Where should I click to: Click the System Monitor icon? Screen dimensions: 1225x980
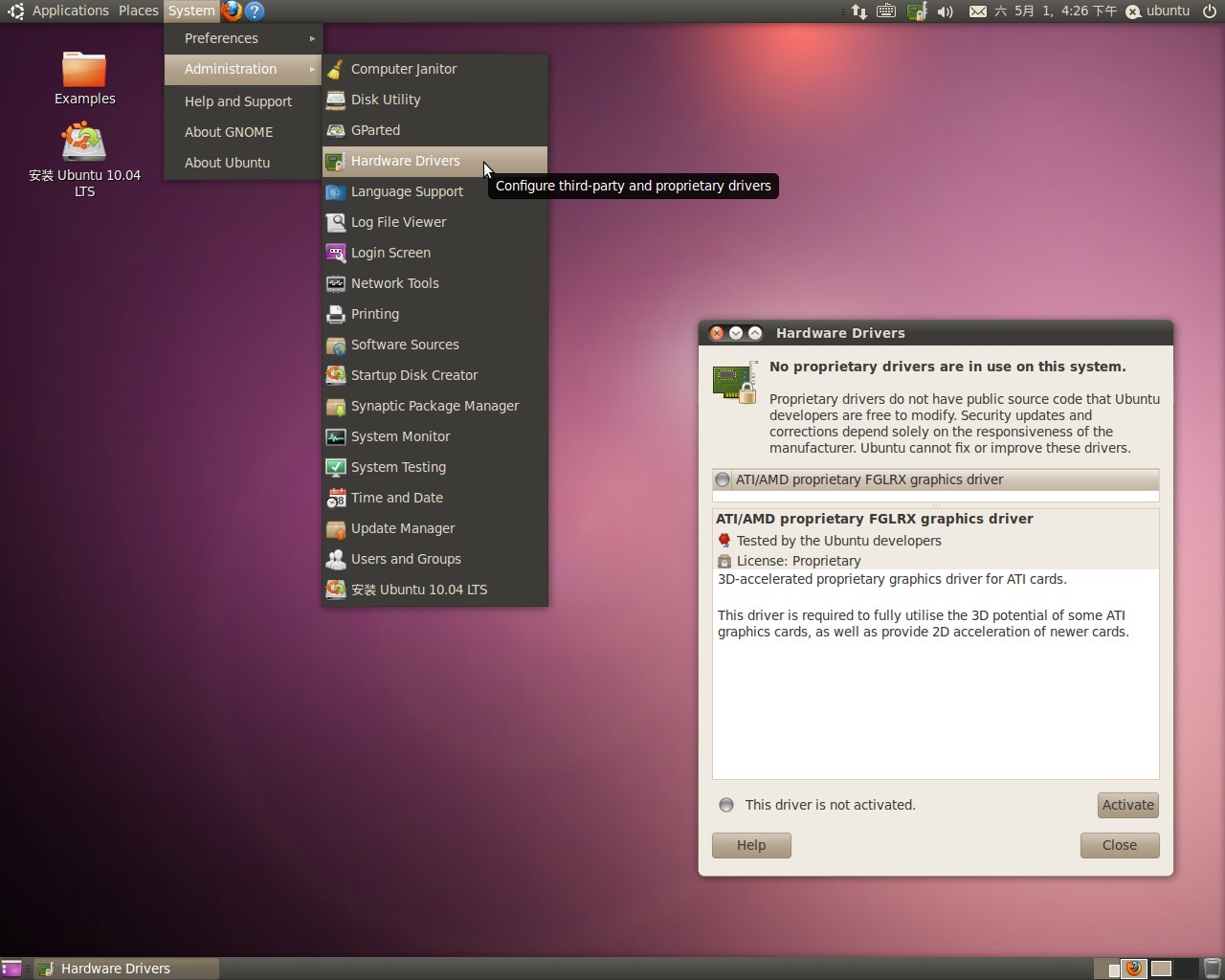click(335, 436)
